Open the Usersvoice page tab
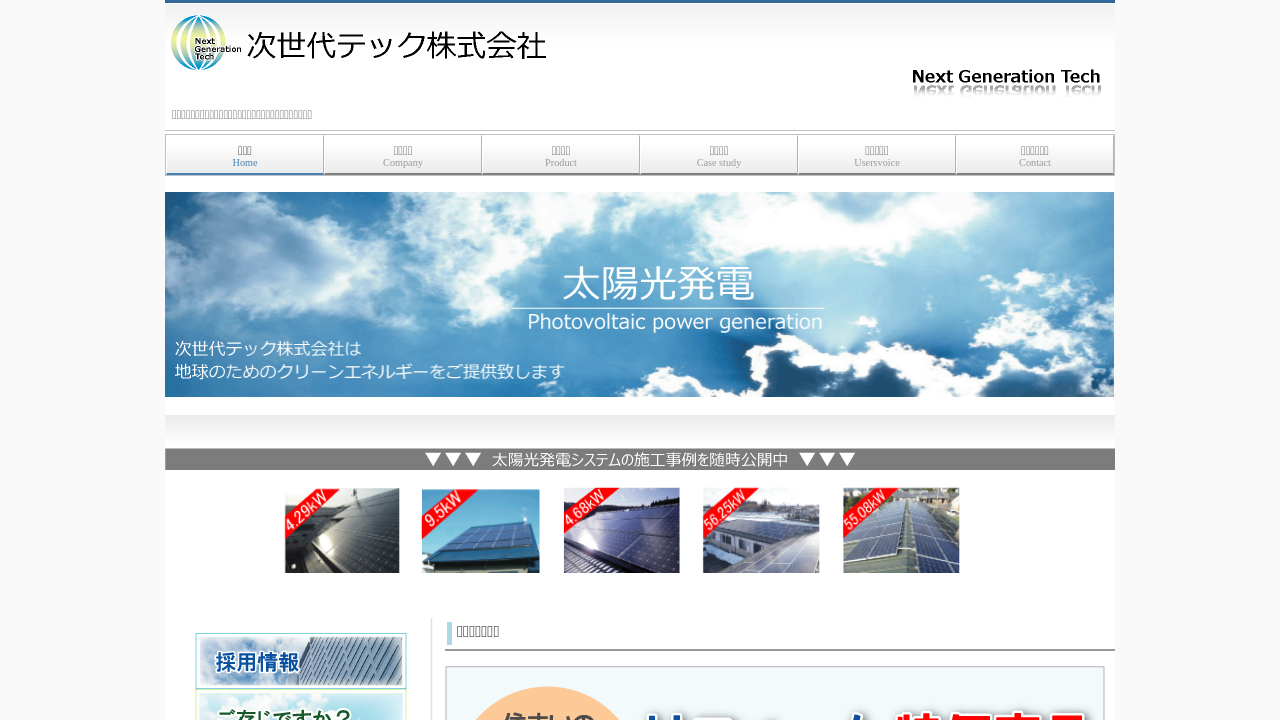This screenshot has width=1280, height=720. pos(877,155)
